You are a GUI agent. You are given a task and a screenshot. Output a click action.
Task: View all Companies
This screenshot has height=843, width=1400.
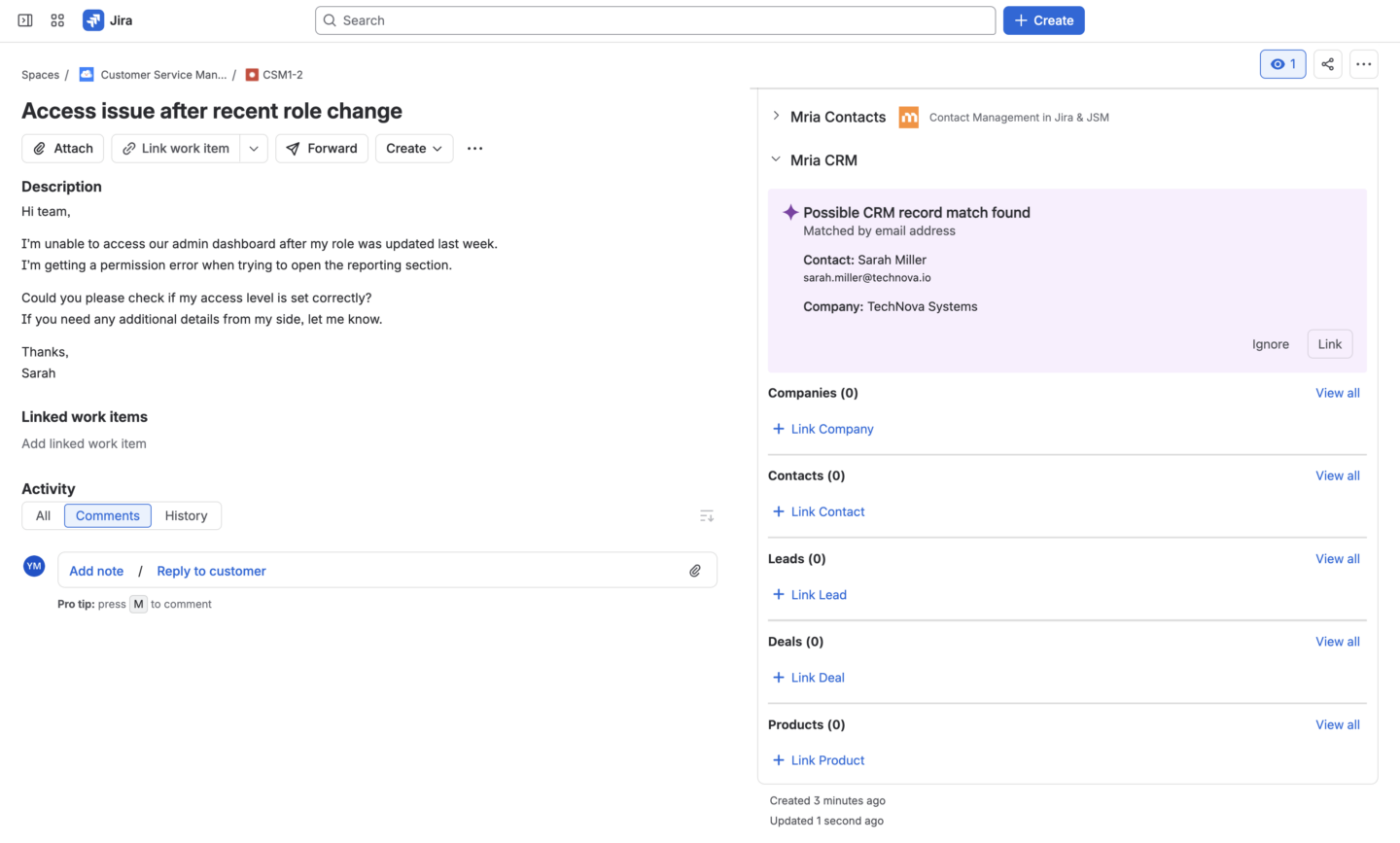tap(1338, 393)
